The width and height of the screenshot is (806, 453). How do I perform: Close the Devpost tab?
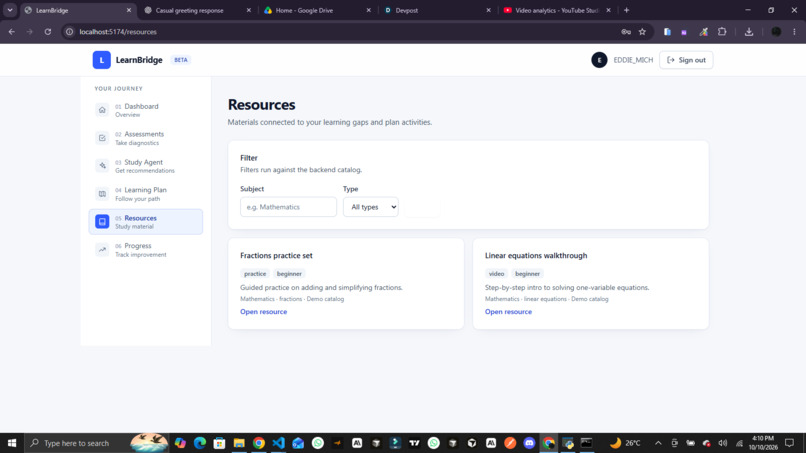488,10
